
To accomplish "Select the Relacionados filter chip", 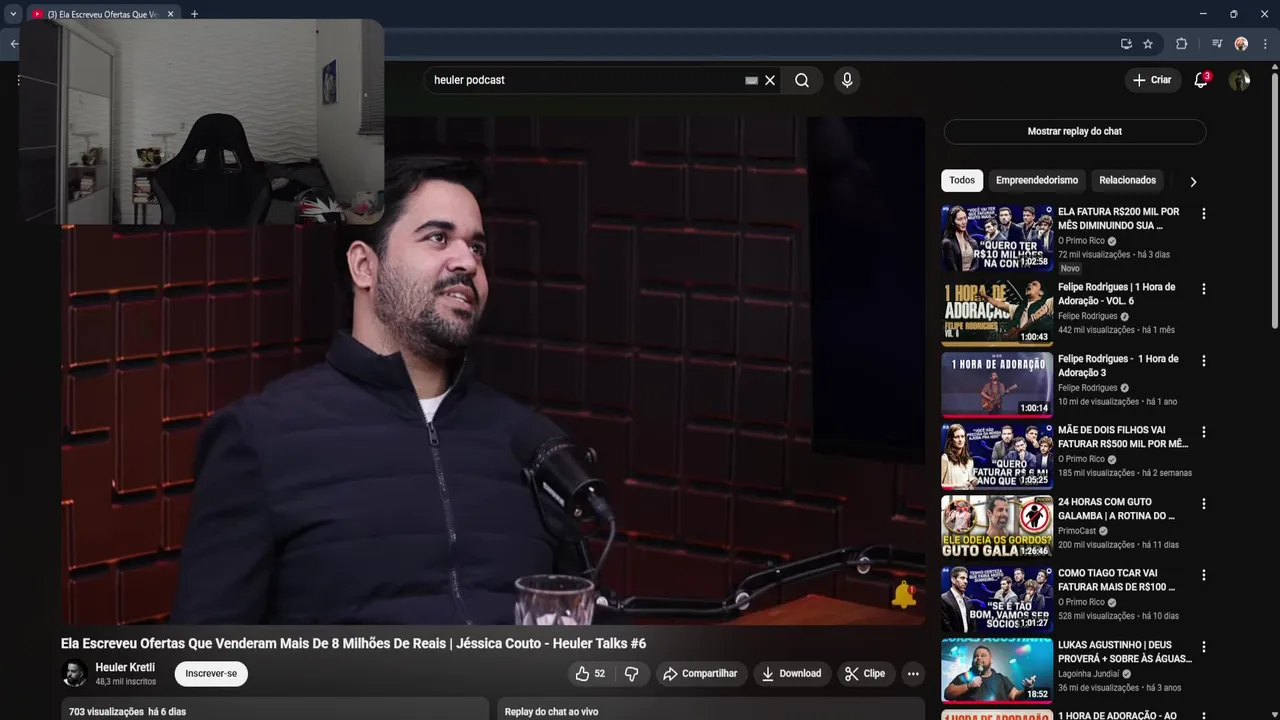I will pos(1127,180).
